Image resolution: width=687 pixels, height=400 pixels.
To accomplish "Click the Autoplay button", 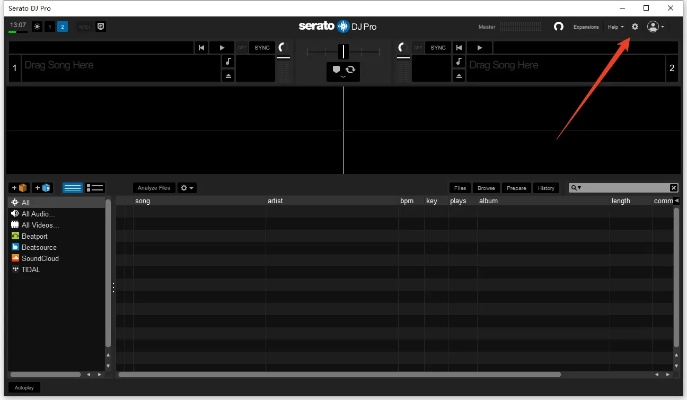I will point(24,387).
